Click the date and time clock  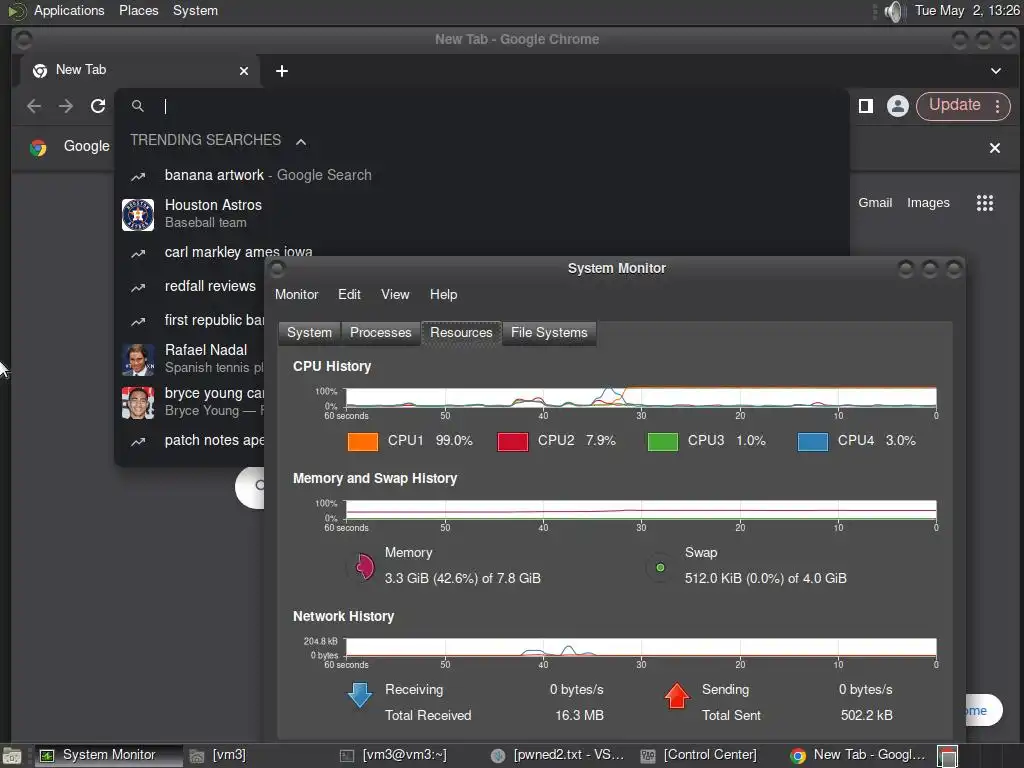coord(967,10)
